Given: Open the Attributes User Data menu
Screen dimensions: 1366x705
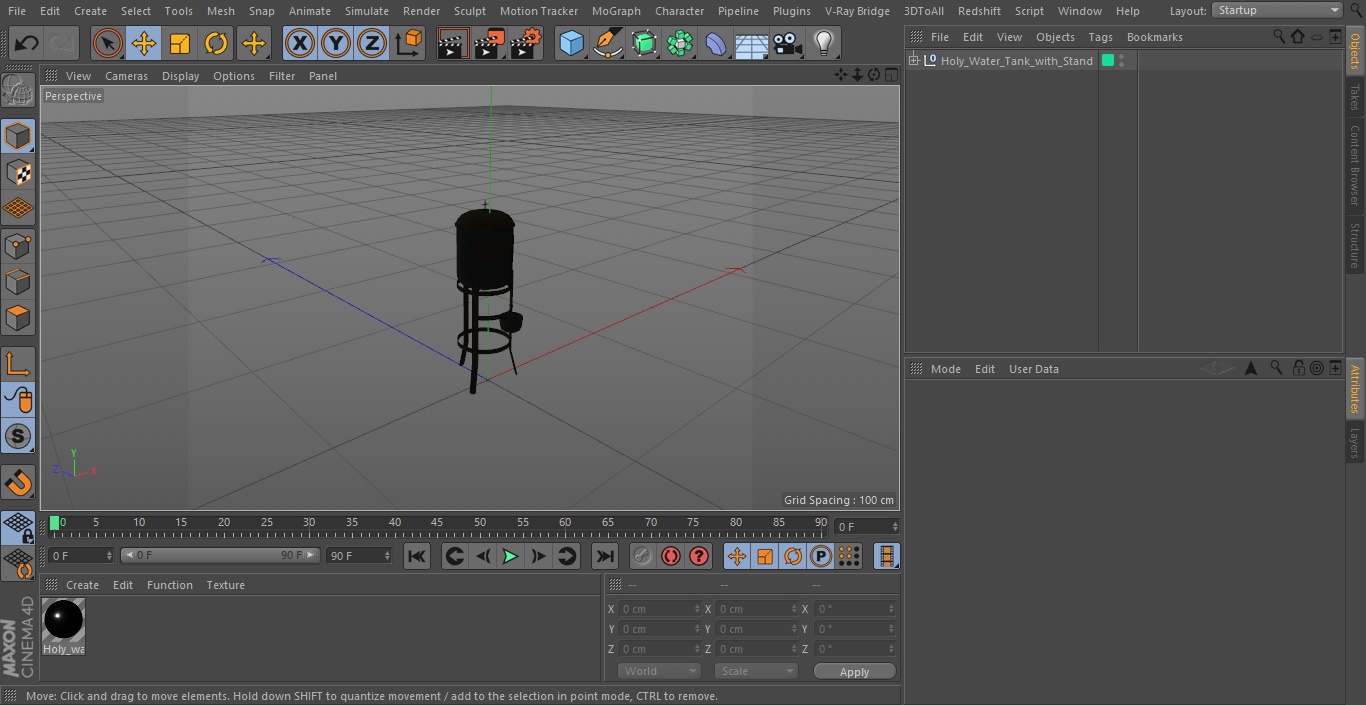Looking at the screenshot, I should [1033, 369].
